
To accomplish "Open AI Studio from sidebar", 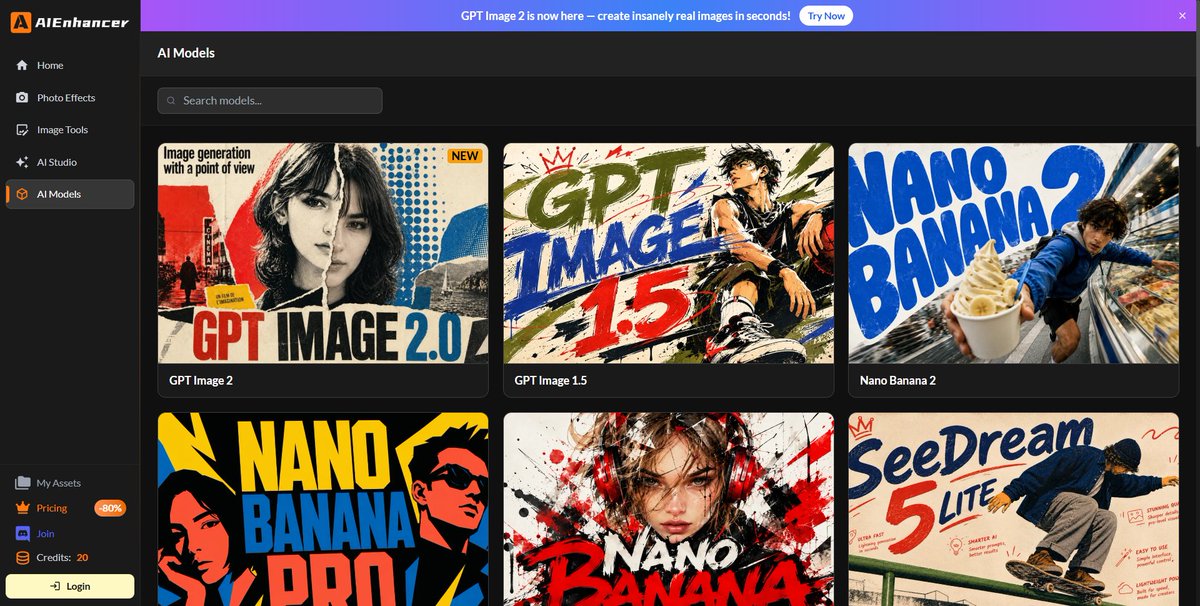I will (70, 162).
